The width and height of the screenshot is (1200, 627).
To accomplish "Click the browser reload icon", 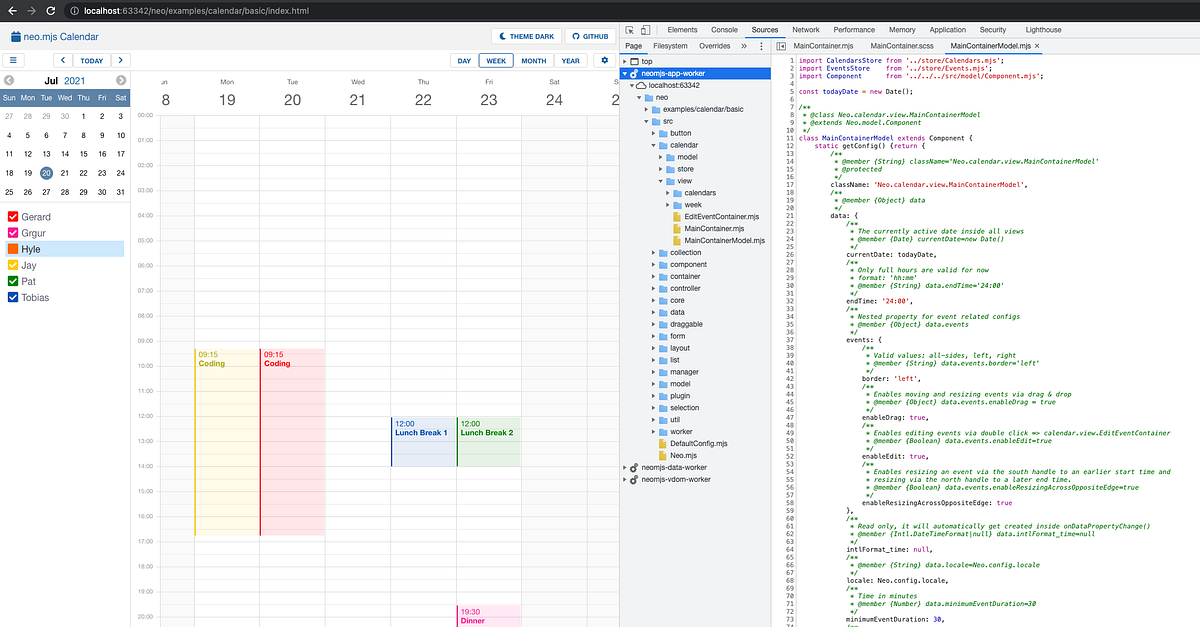I will pyautogui.click(x=52, y=10).
